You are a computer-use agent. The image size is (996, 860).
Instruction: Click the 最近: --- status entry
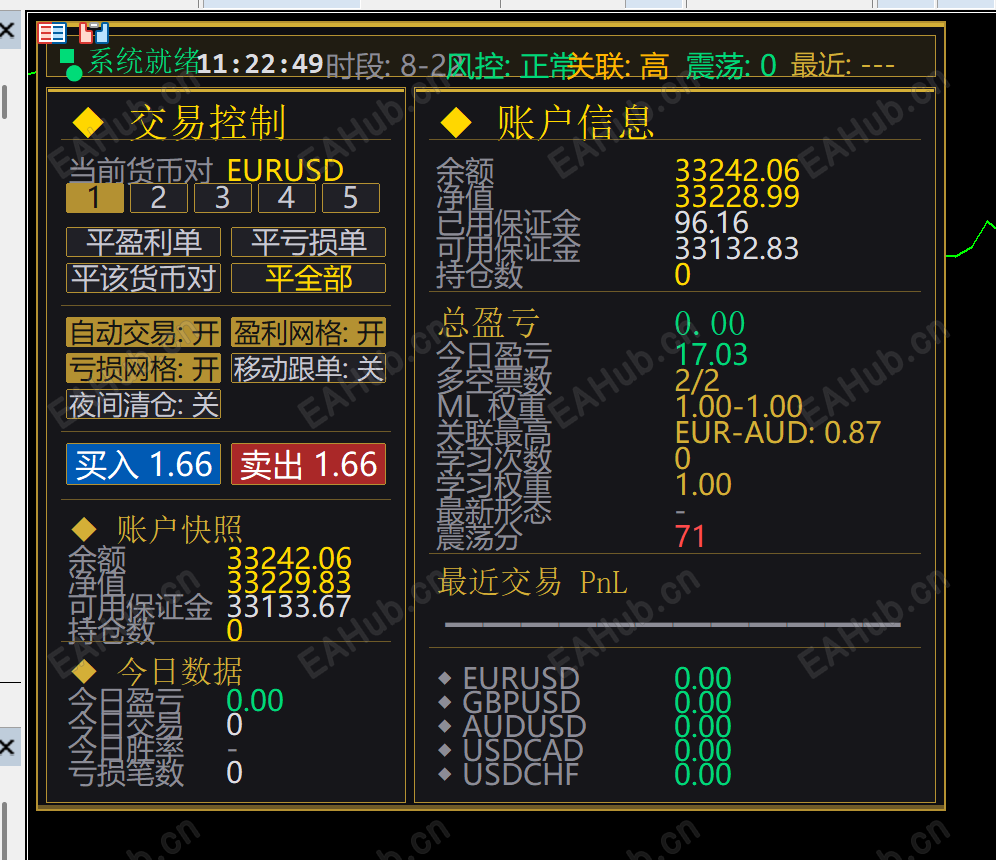[x=843, y=65]
